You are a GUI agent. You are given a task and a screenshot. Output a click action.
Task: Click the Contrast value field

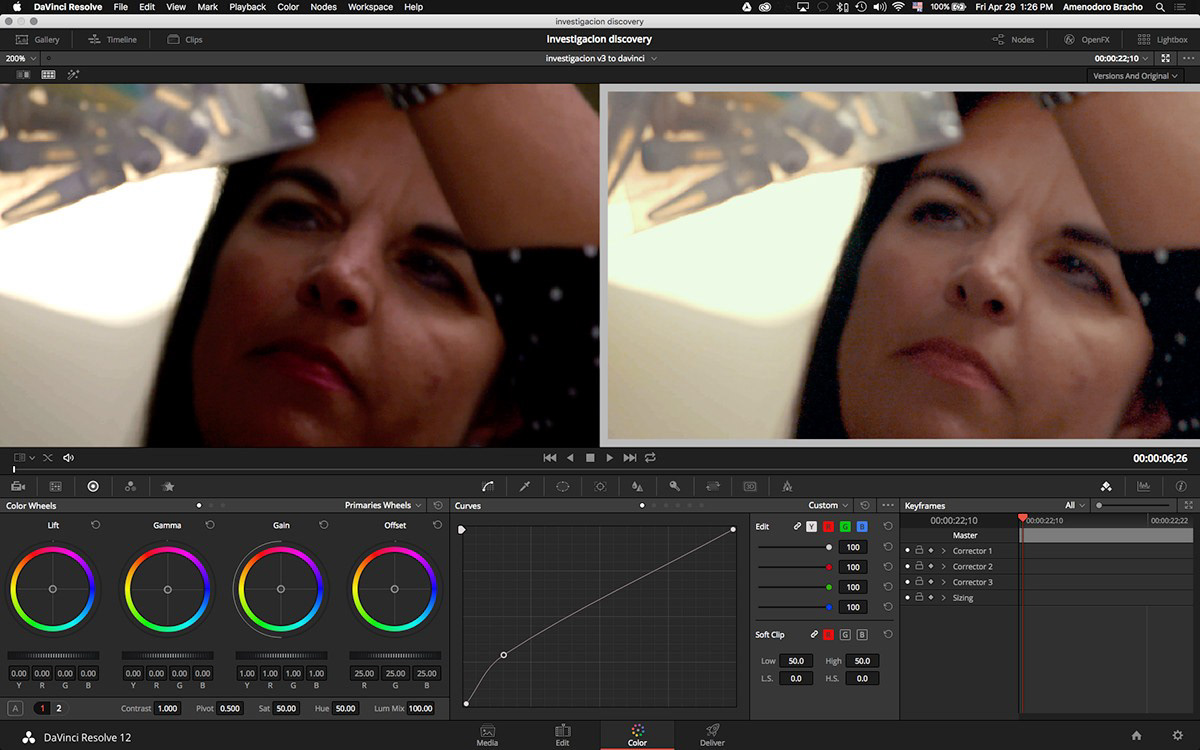coord(168,708)
